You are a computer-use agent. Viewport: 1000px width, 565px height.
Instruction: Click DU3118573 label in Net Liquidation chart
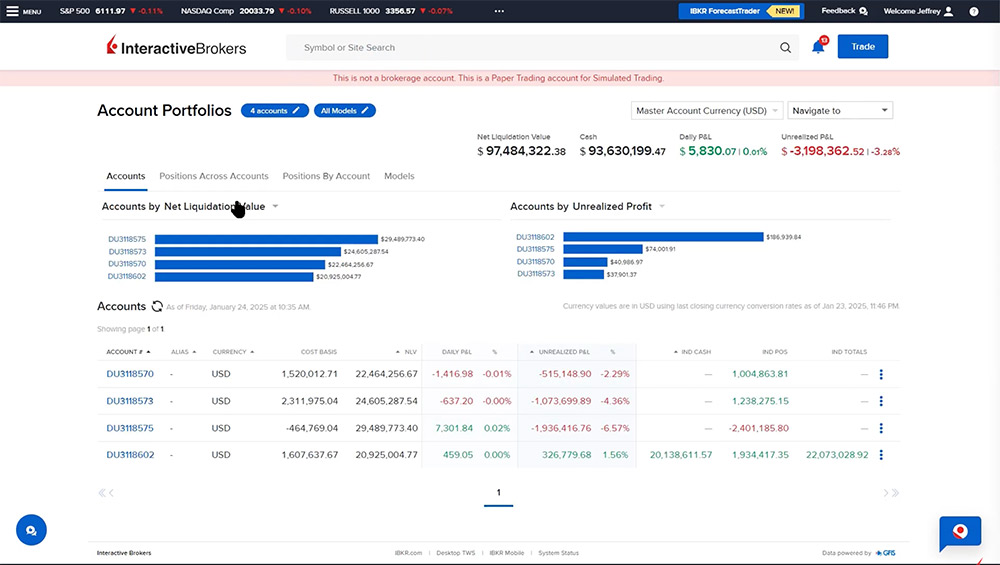[x=127, y=252]
